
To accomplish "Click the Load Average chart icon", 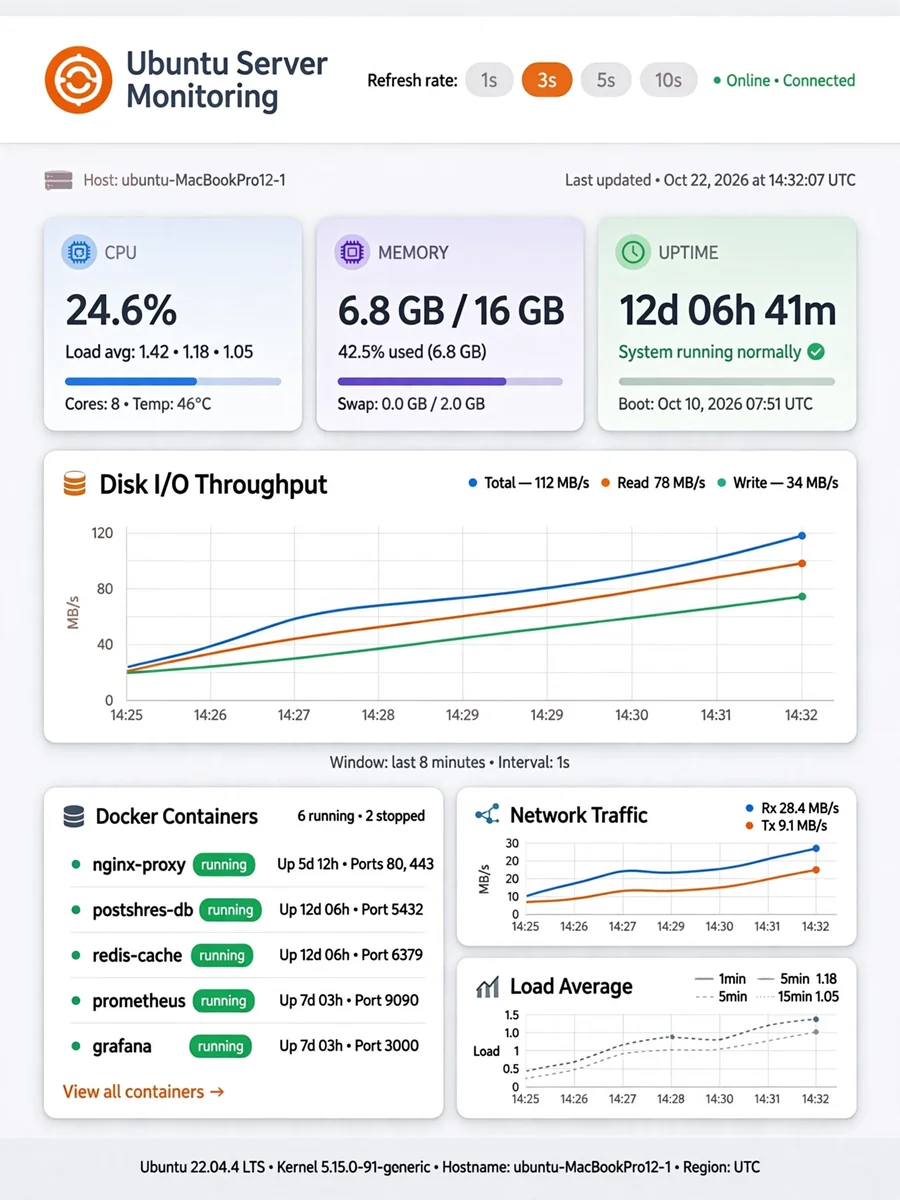I will [487, 988].
